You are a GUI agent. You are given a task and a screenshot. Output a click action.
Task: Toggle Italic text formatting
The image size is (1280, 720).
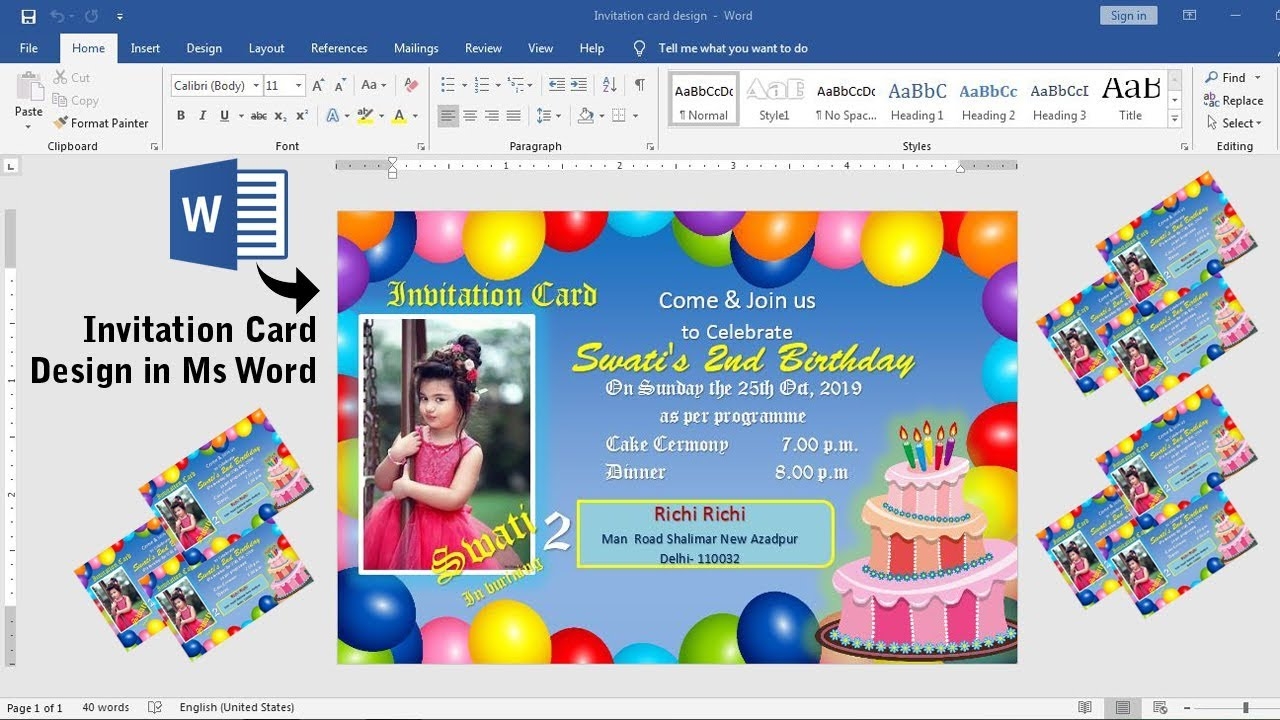pos(203,116)
